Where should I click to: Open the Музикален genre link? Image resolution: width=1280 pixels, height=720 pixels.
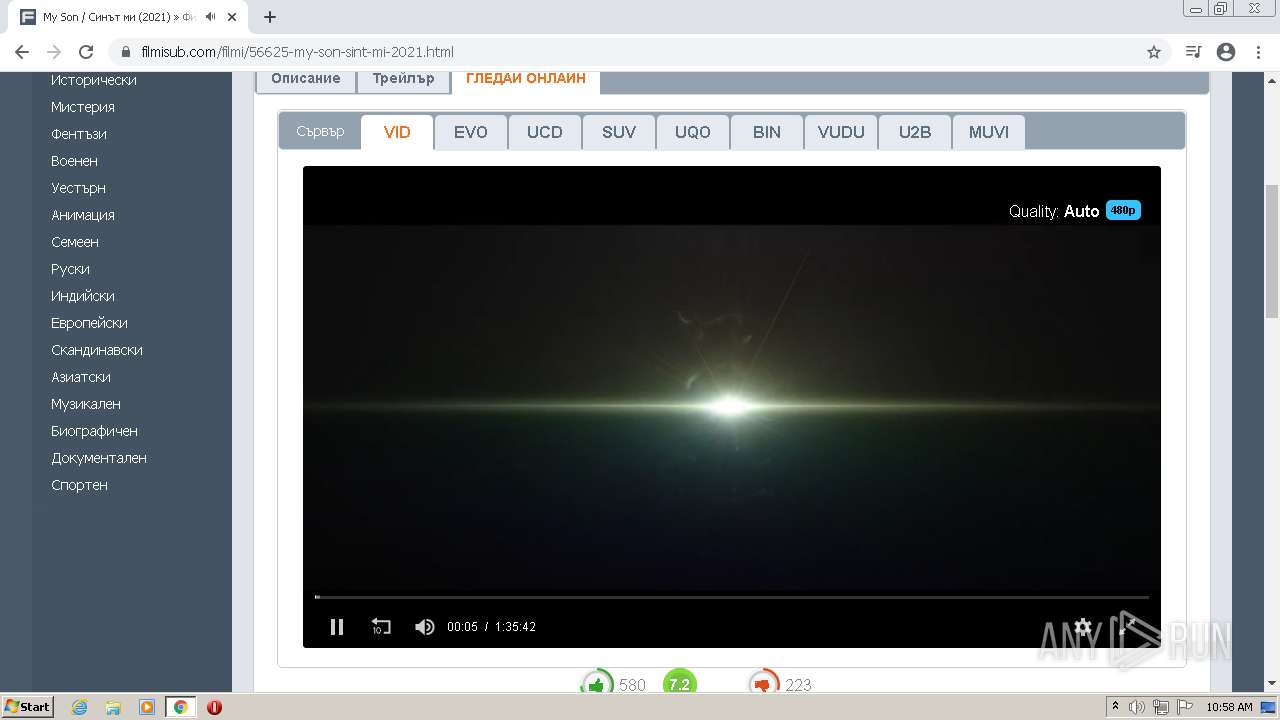[x=86, y=404]
